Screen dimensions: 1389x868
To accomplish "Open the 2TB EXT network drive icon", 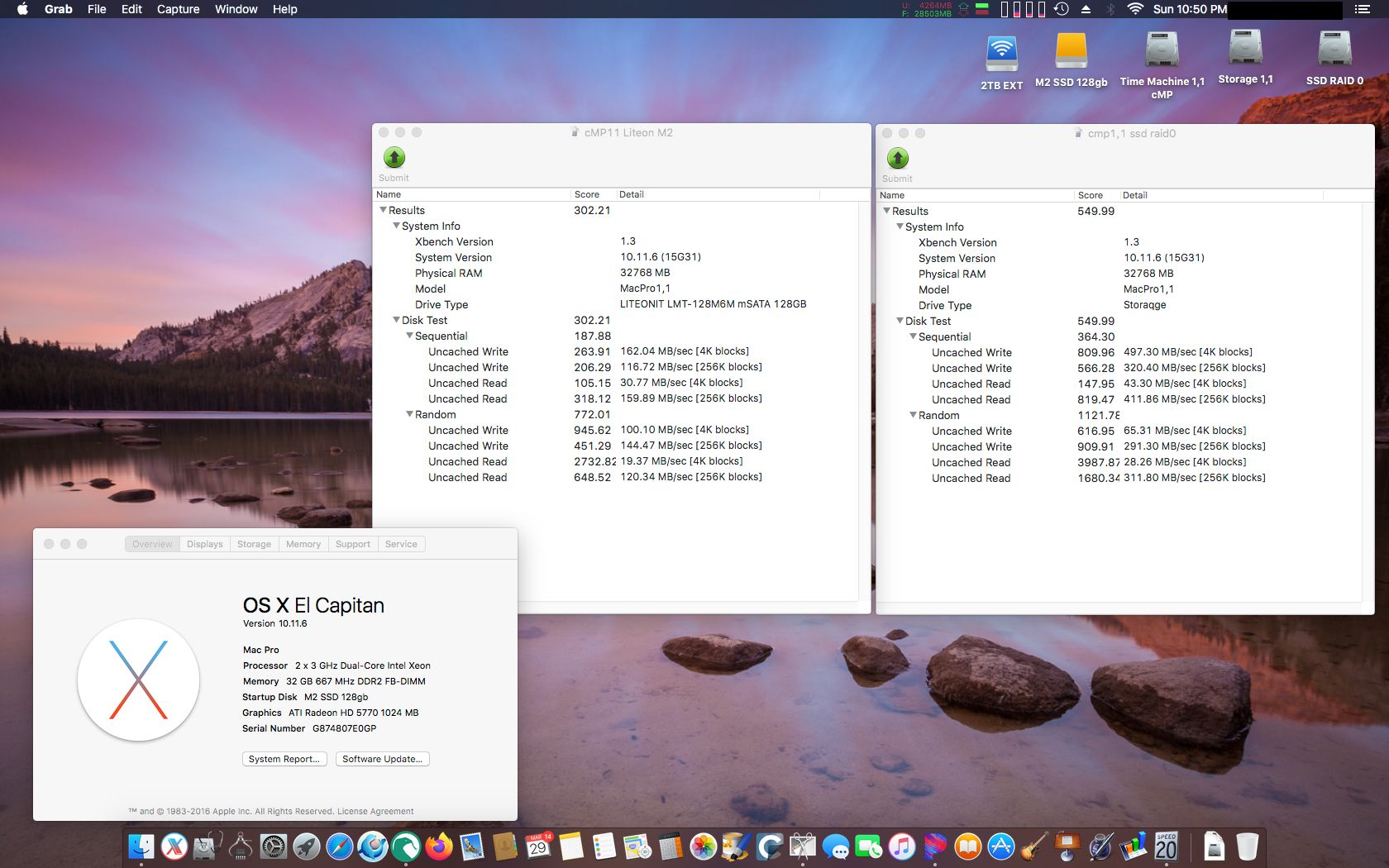I will tap(1001, 54).
